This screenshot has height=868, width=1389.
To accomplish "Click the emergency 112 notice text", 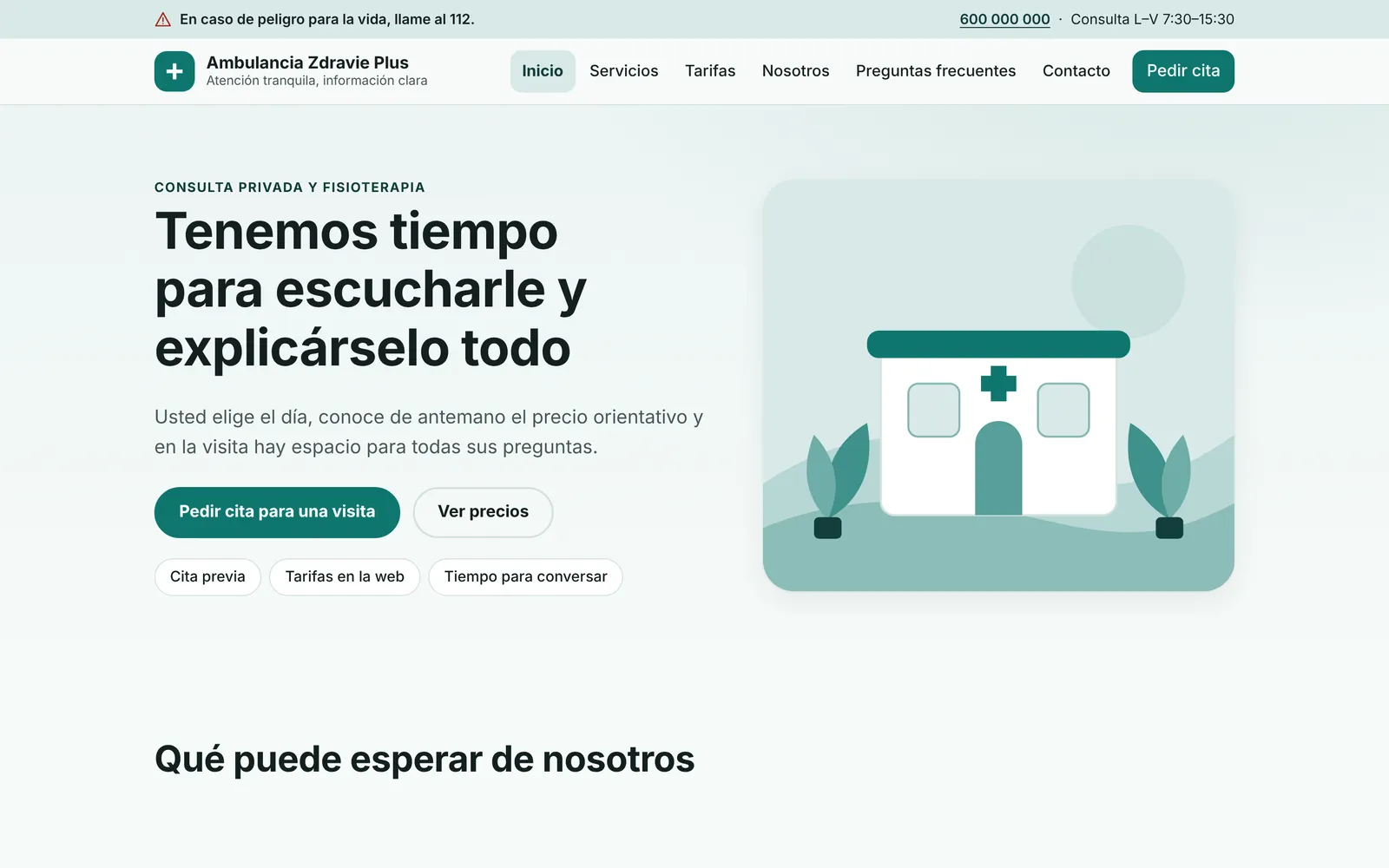I will [326, 19].
